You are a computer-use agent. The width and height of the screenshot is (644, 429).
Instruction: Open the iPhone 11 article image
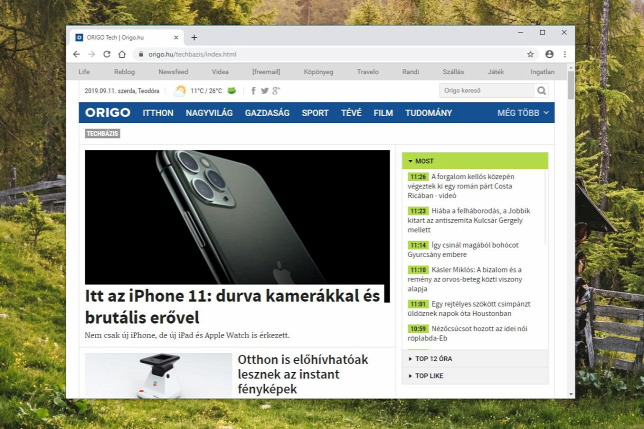click(237, 217)
